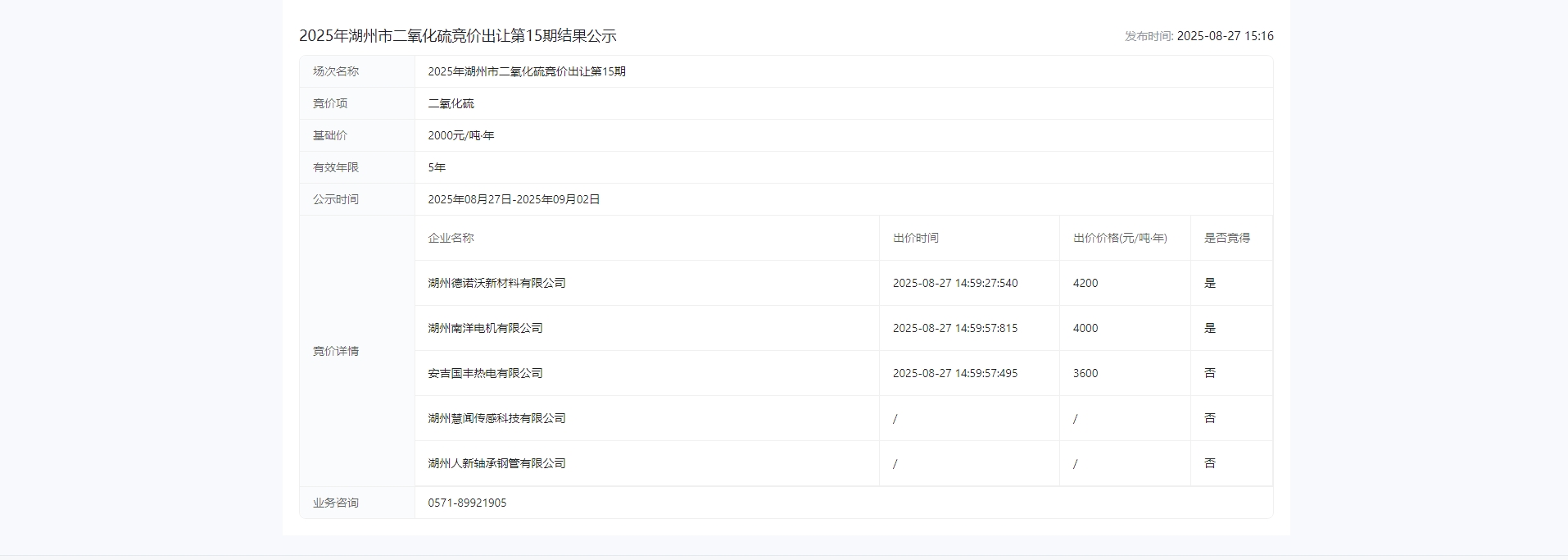Click the 竞价详情 row label

(335, 351)
